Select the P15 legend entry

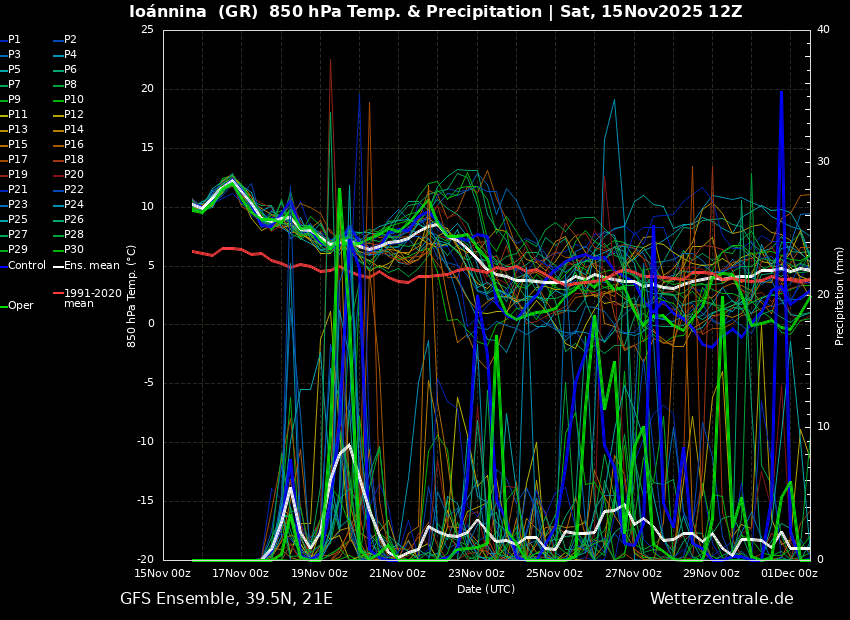coord(18,145)
